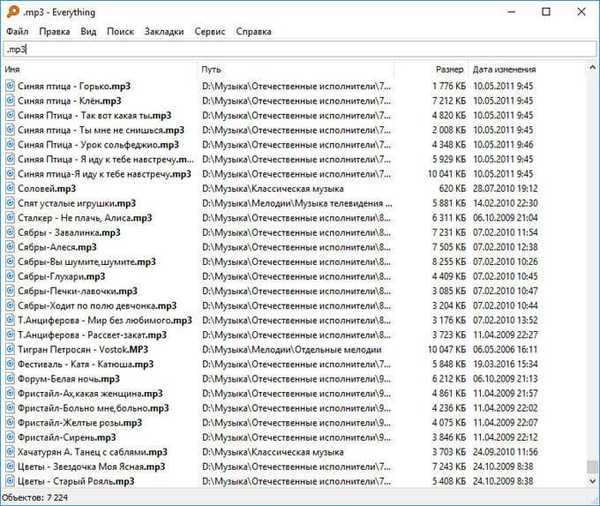This screenshot has height=506, width=600.
Task: Click file icon of Сябры-Печки-лавочки.mp3
Action: click(10, 291)
